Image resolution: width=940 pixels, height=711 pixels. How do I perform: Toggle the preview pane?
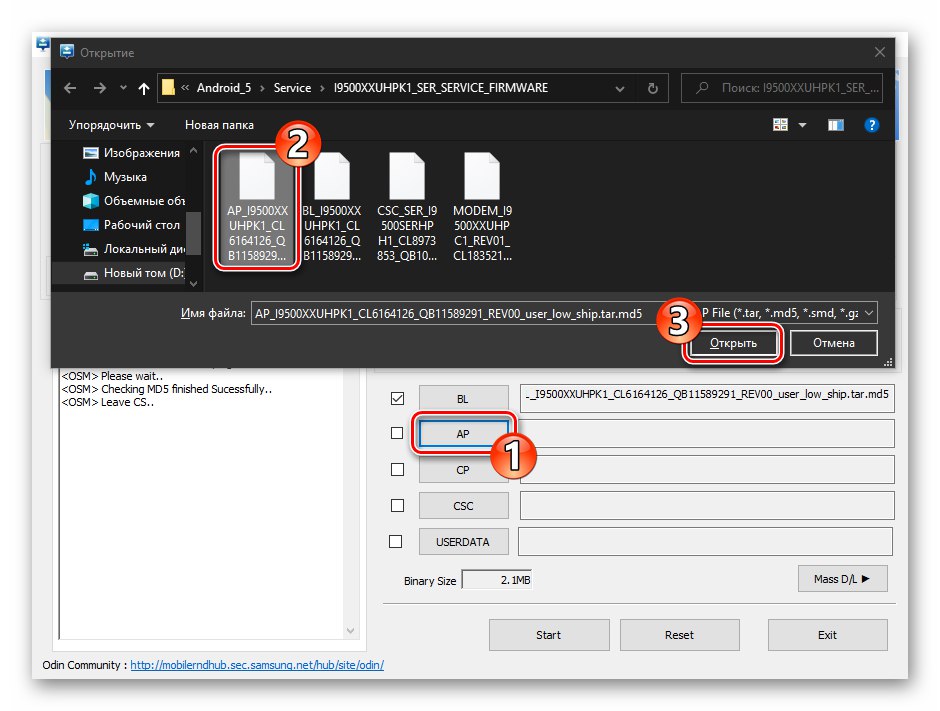[x=835, y=124]
